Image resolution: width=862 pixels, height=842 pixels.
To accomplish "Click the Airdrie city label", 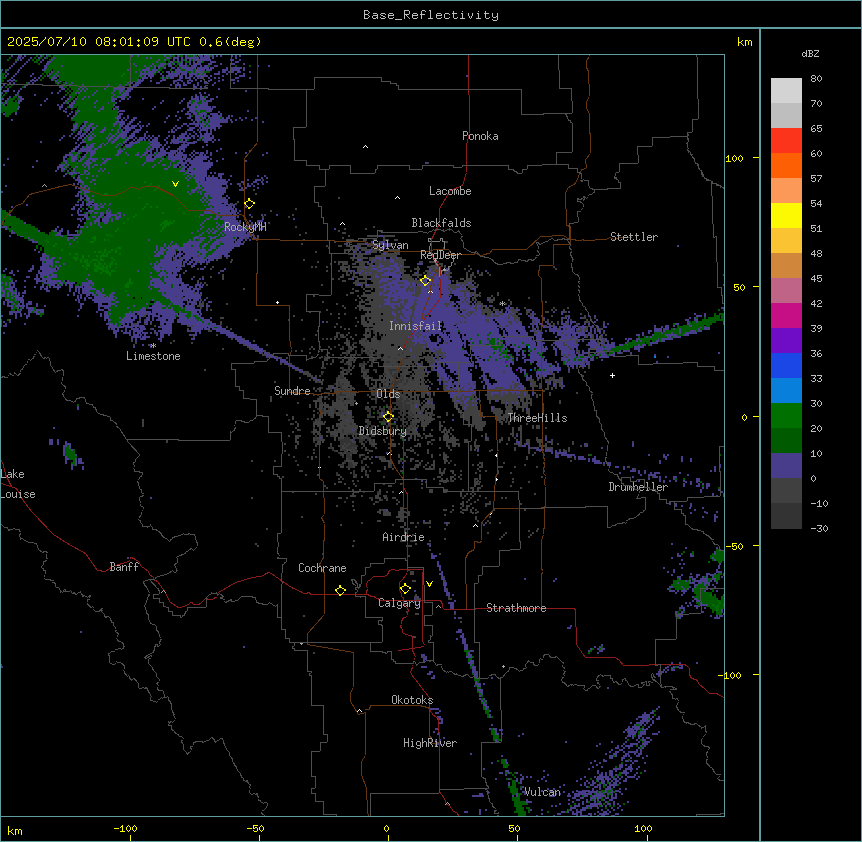I will point(404,537).
